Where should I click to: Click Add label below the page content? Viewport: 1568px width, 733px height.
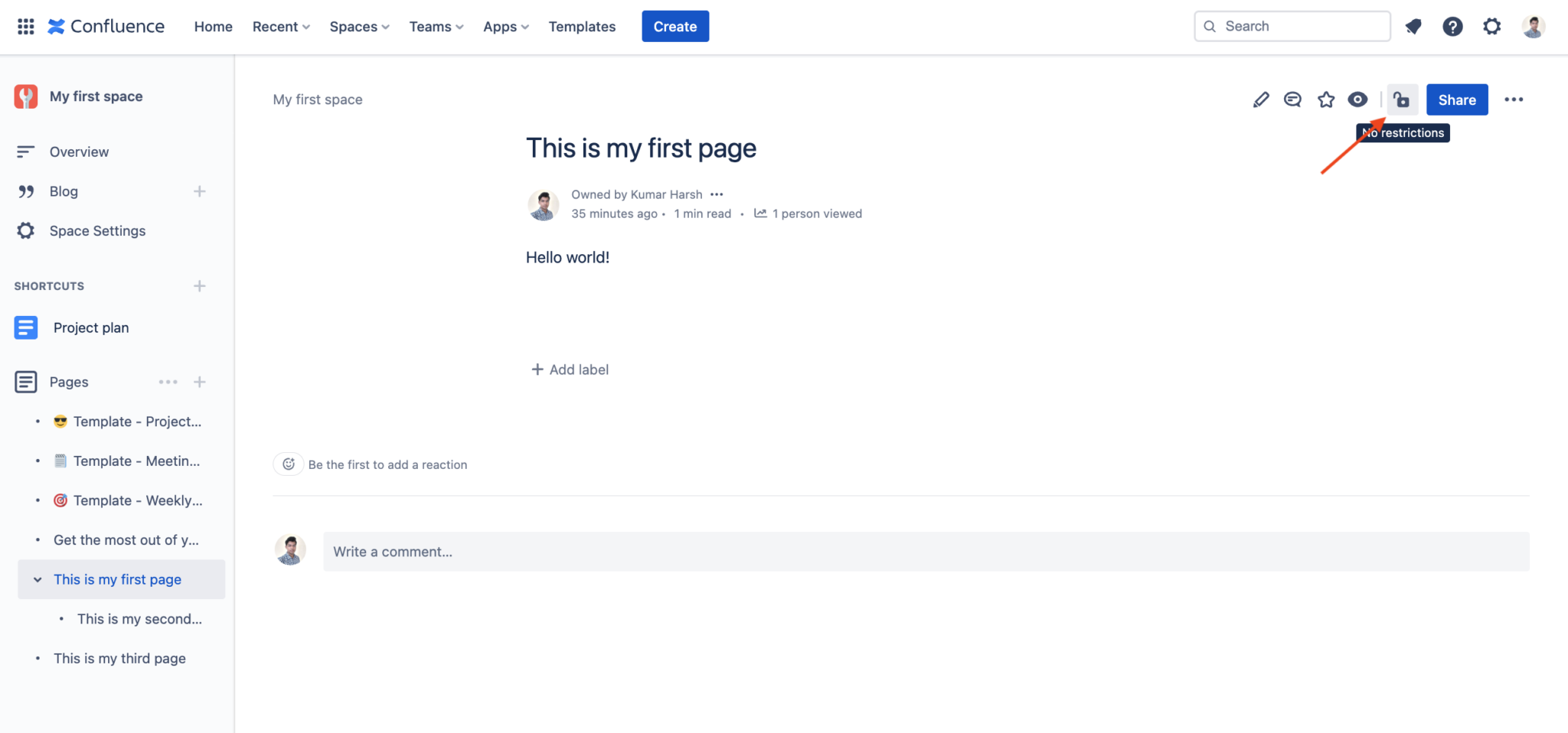(x=569, y=369)
